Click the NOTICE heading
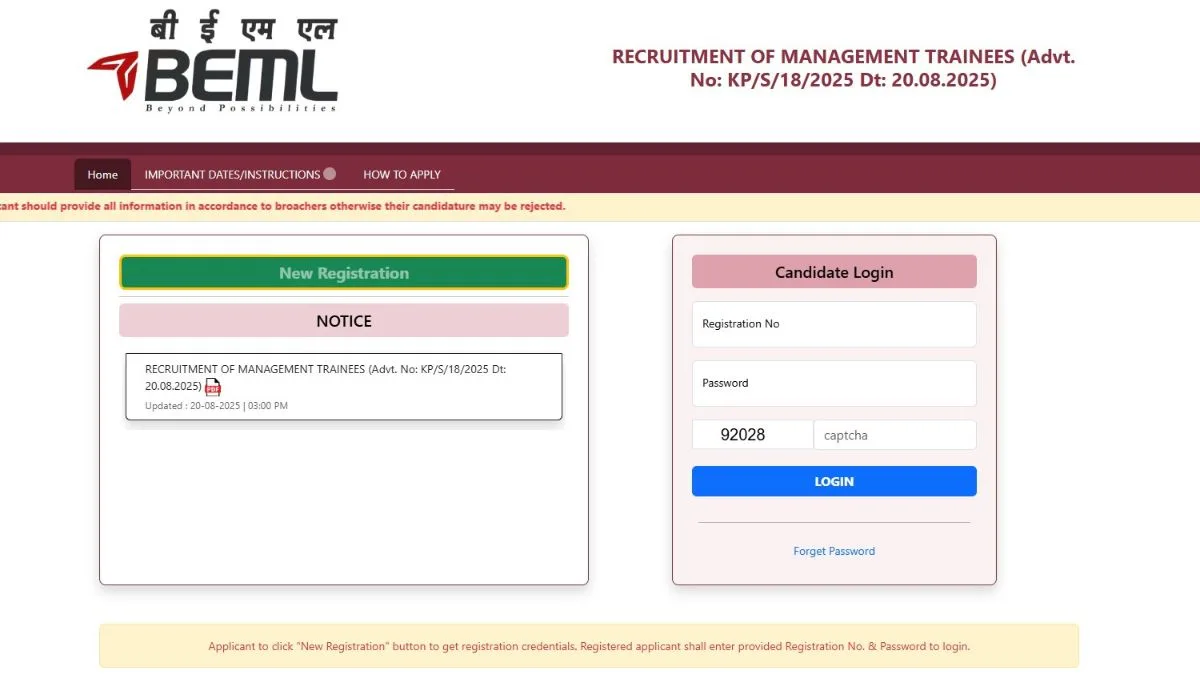1200x687 pixels. coord(344,321)
